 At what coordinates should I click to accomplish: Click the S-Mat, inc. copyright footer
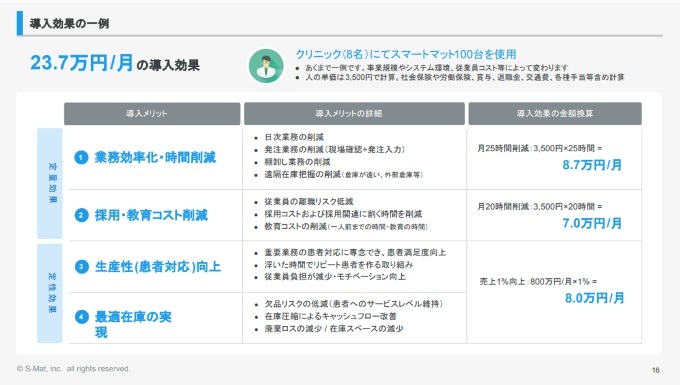pyautogui.click(x=73, y=369)
